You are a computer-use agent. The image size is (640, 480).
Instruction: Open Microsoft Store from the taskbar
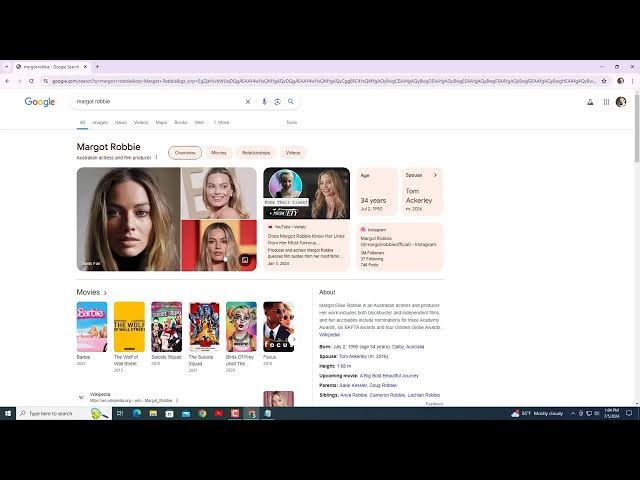coord(169,413)
